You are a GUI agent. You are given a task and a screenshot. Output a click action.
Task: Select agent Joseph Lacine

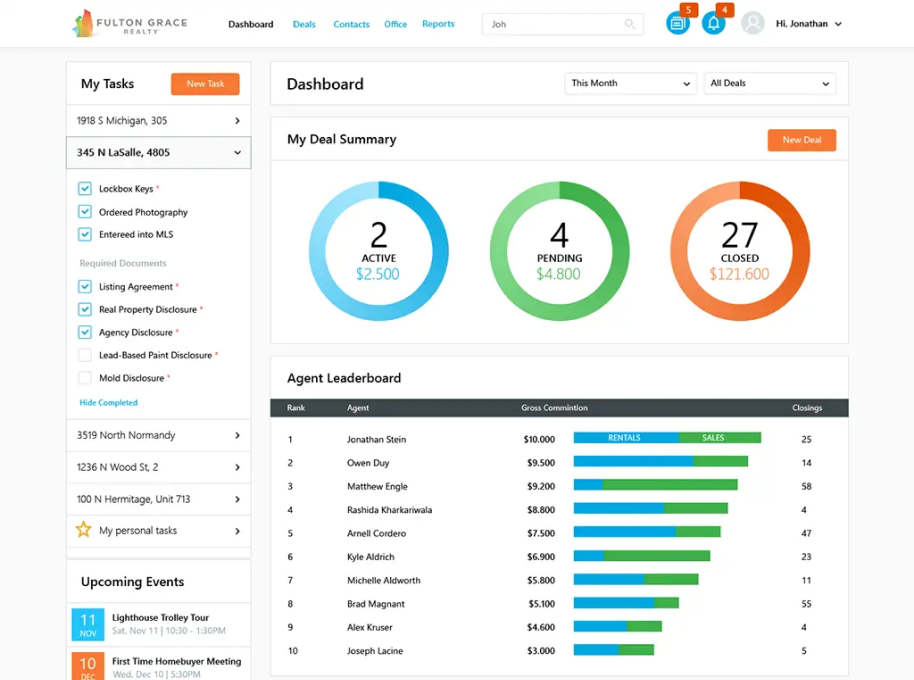(375, 651)
